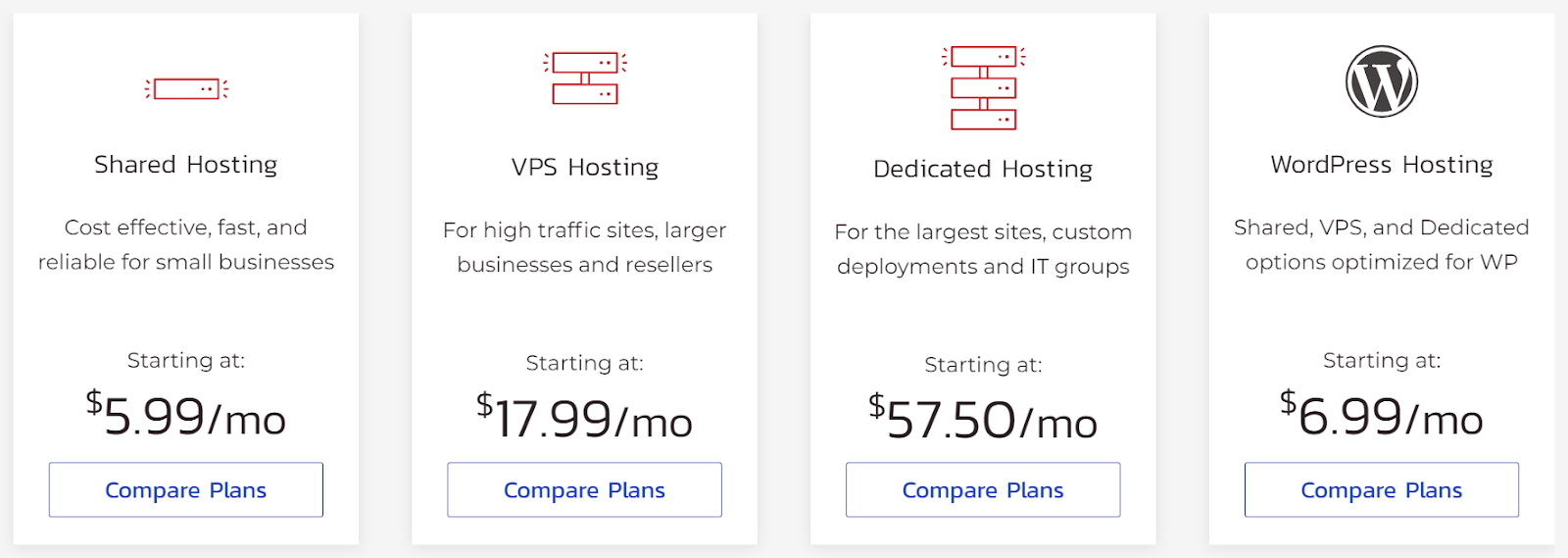Click the Shared Hosting description about small businesses
Image resolution: width=1568 pixels, height=558 pixels.
[x=186, y=244]
